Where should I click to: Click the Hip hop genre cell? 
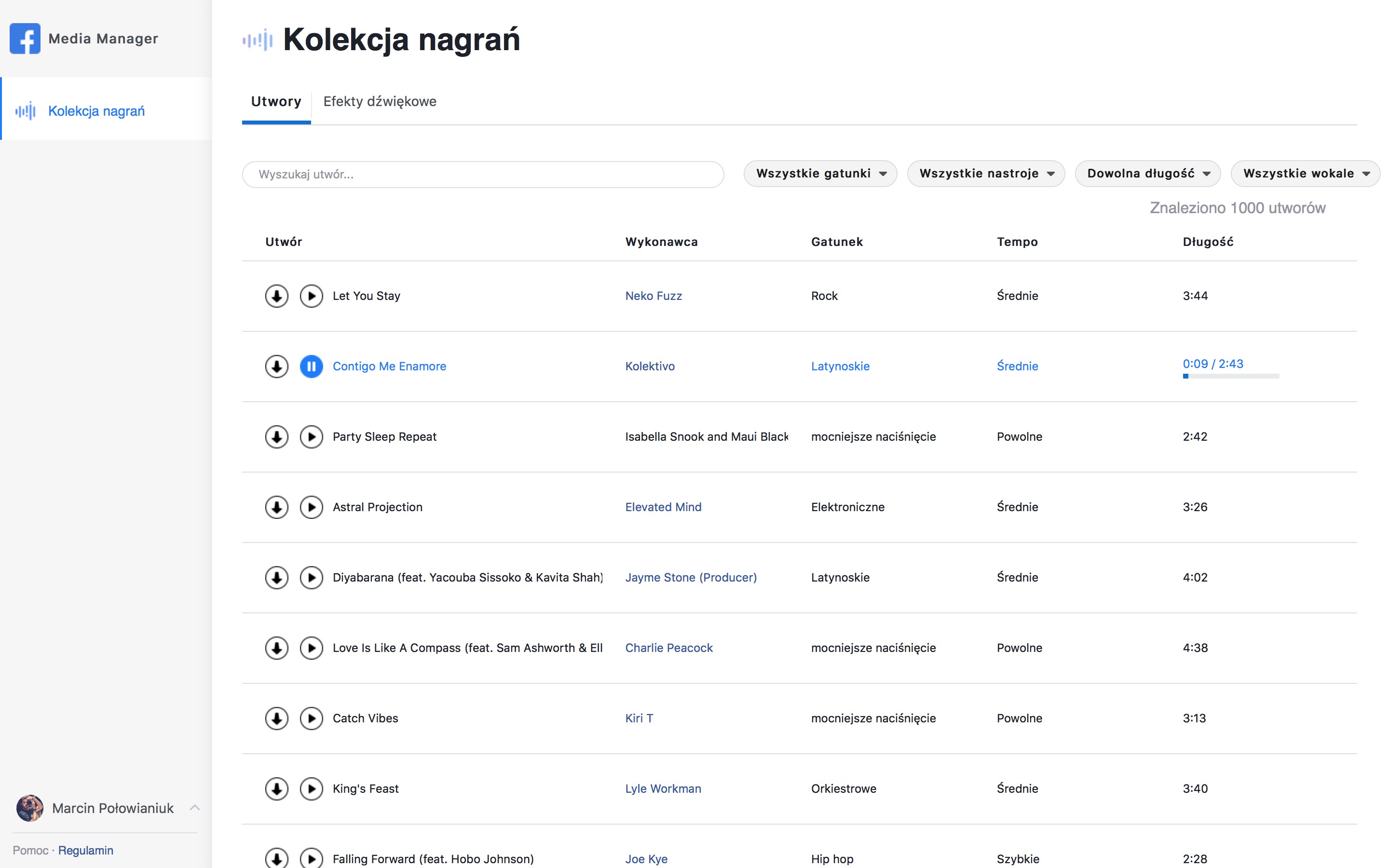pyautogui.click(x=831, y=859)
